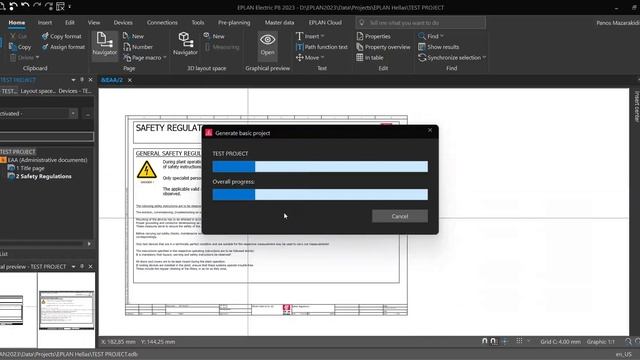Click the Number pages command
The width and height of the screenshot is (640, 360).
(138, 47)
